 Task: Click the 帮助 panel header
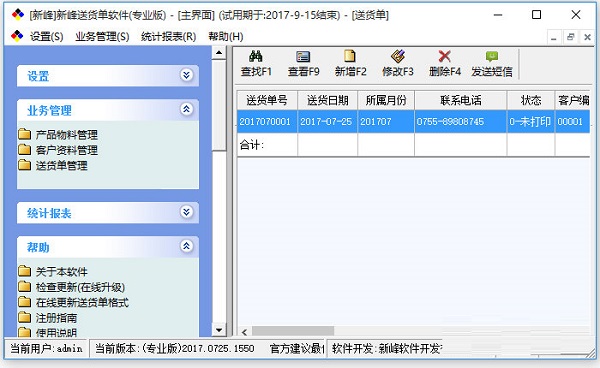pyautogui.click(x=108, y=247)
